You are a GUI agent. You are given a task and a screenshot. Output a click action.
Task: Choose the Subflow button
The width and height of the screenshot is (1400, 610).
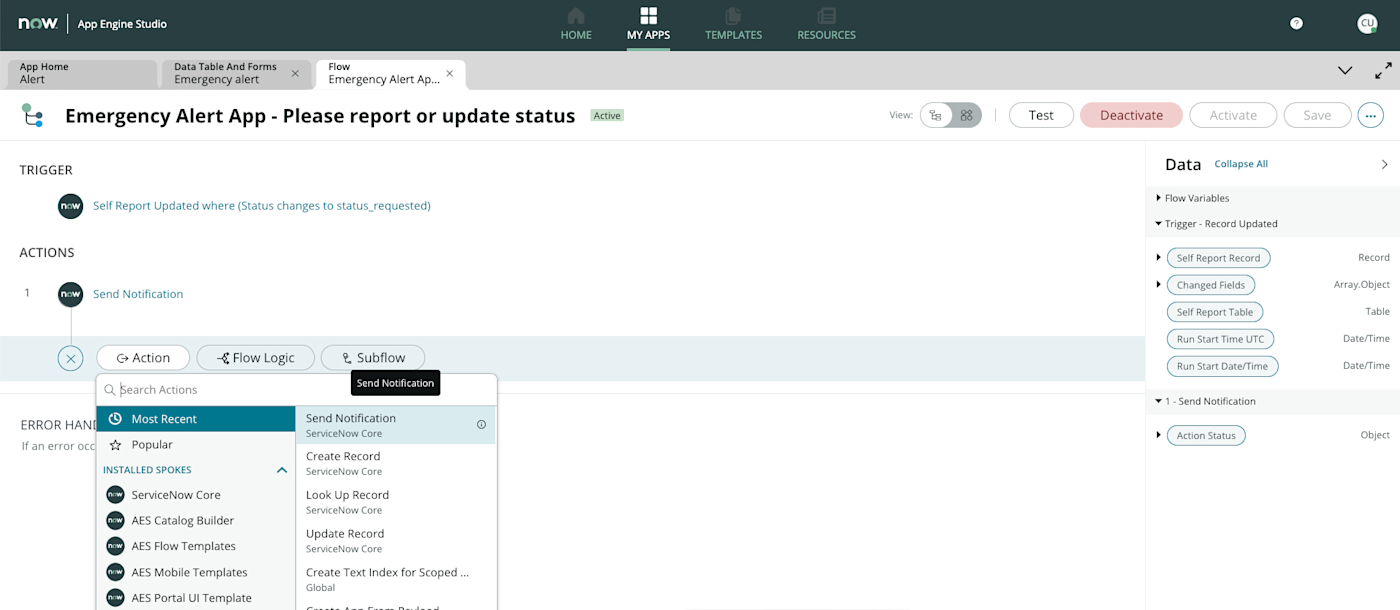click(372, 358)
